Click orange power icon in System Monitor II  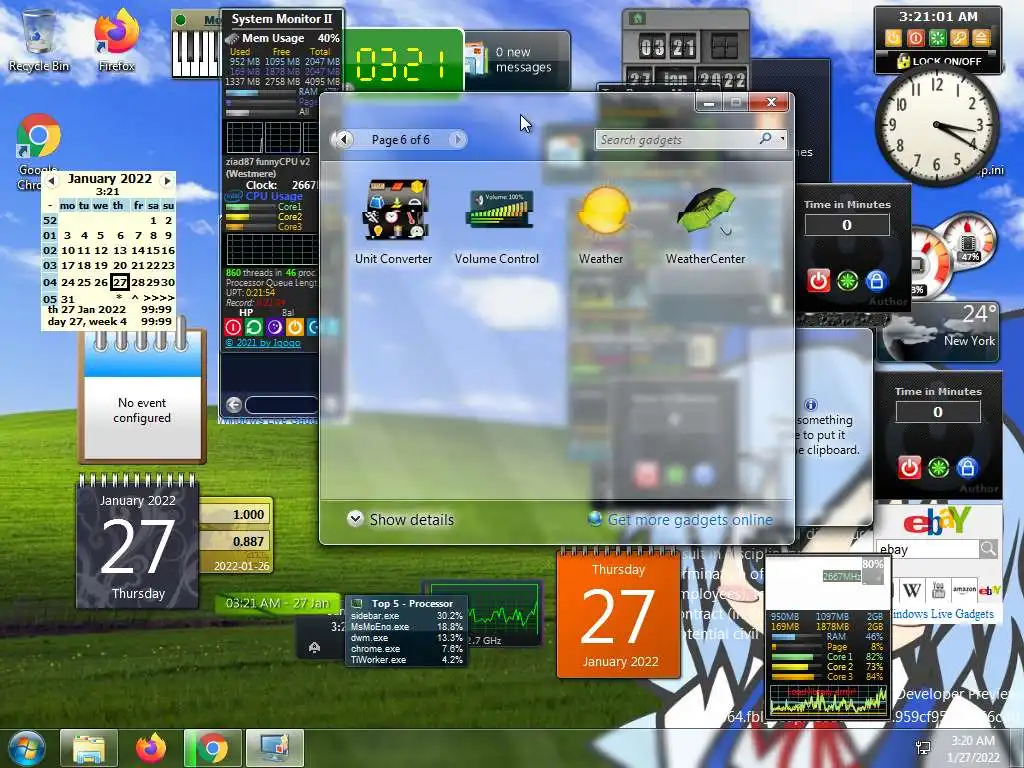pyautogui.click(x=295, y=327)
